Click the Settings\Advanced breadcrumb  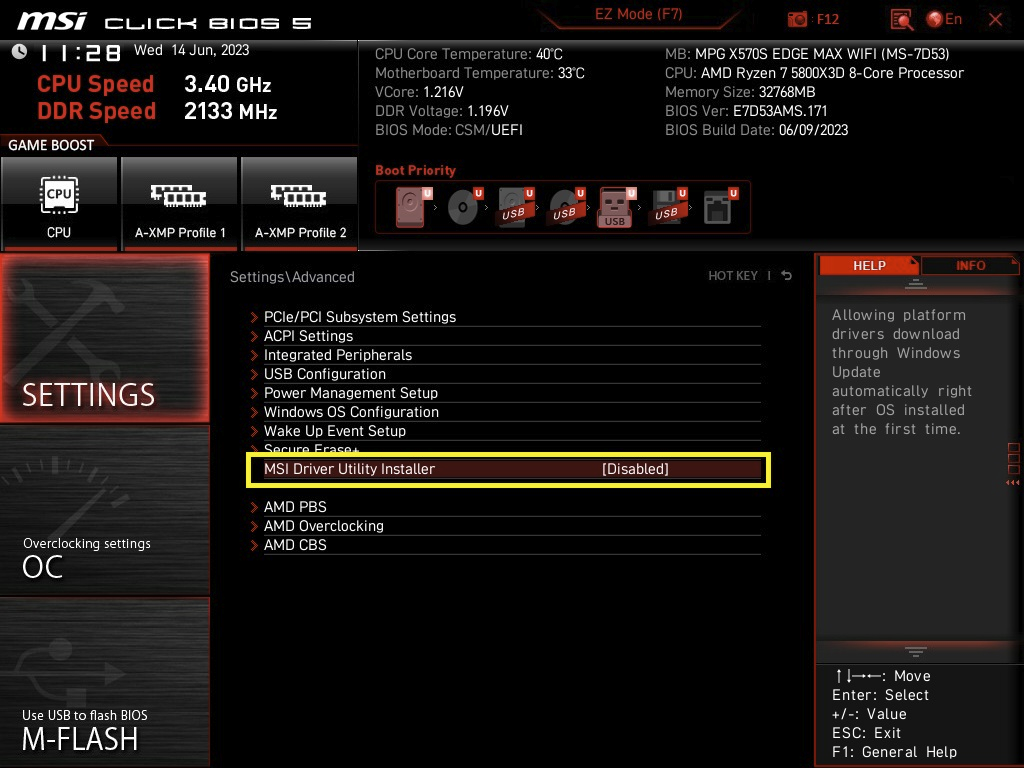pos(292,277)
